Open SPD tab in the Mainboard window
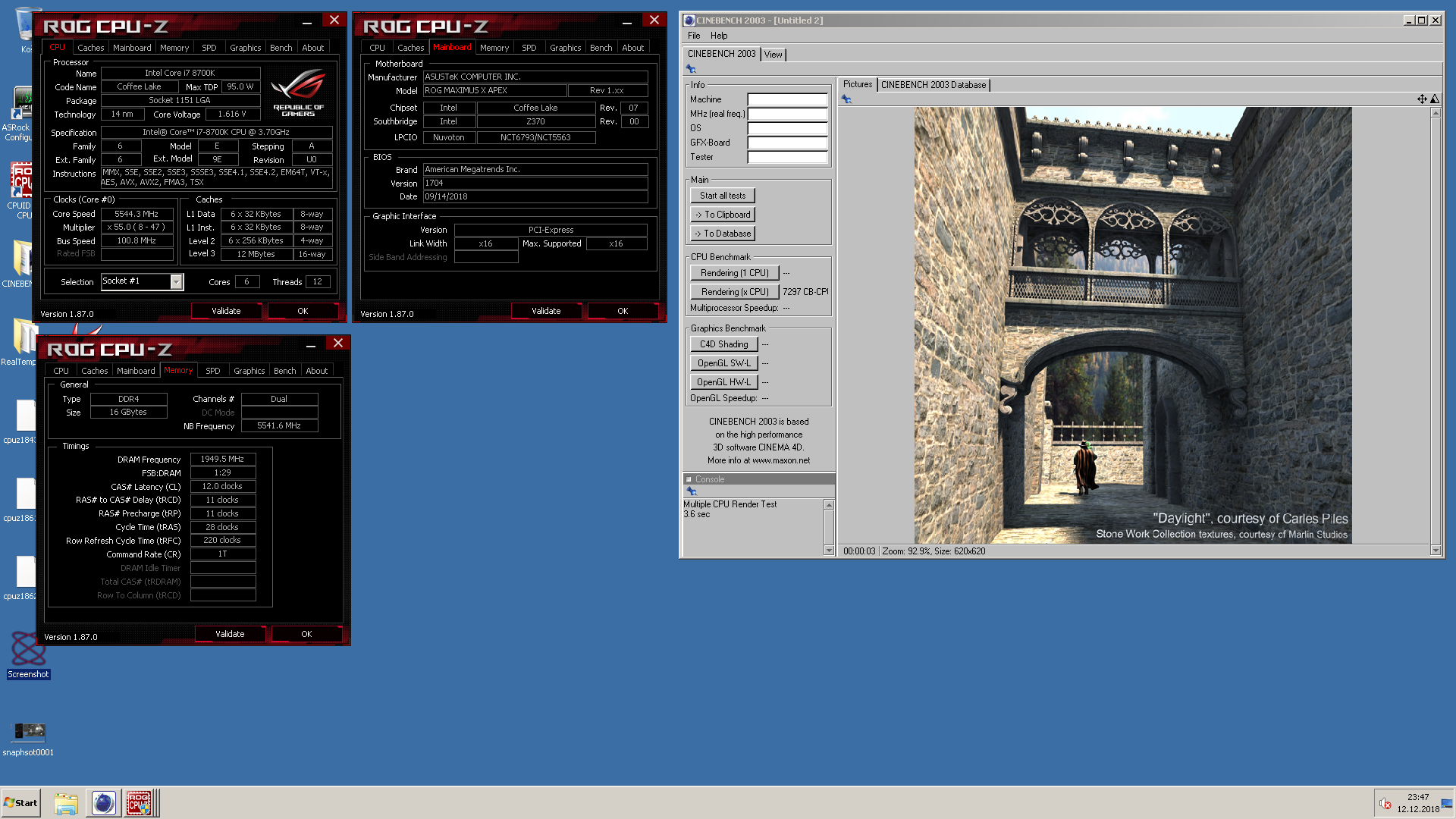The image size is (1456, 819). tap(529, 48)
